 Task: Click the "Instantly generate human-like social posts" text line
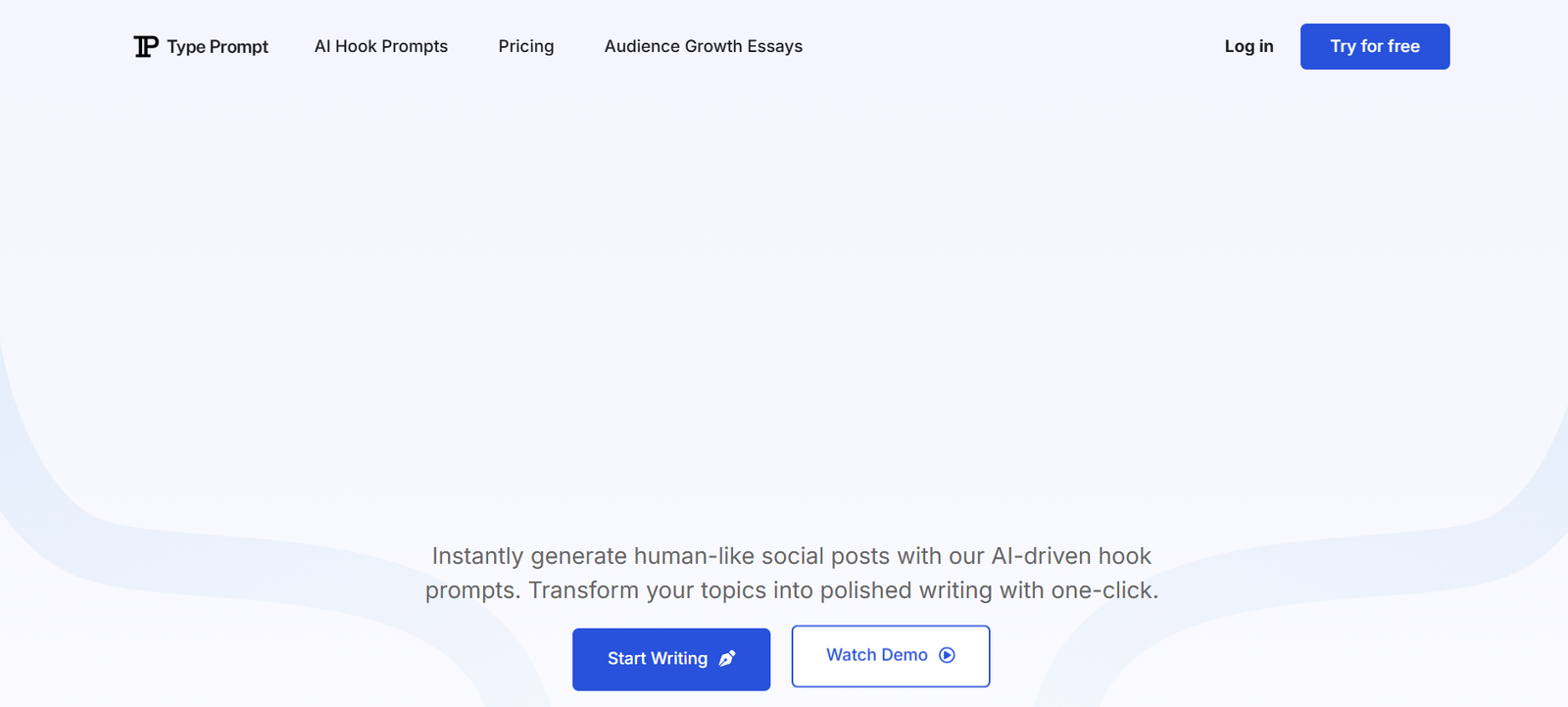pyautogui.click(x=791, y=556)
